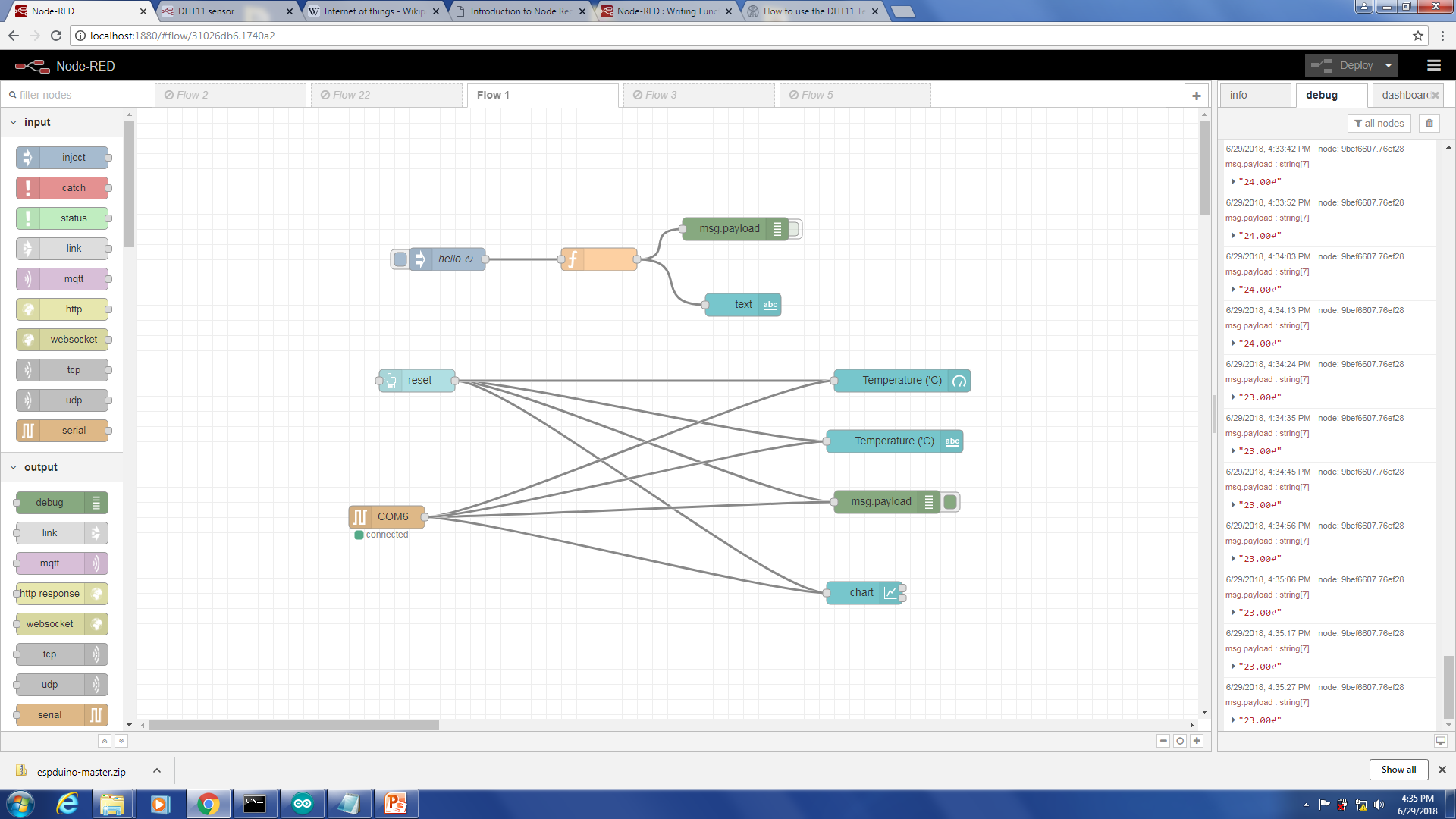Toggle the lower msg.payload debug node output
This screenshot has height=819, width=1456.
pyautogui.click(x=950, y=502)
